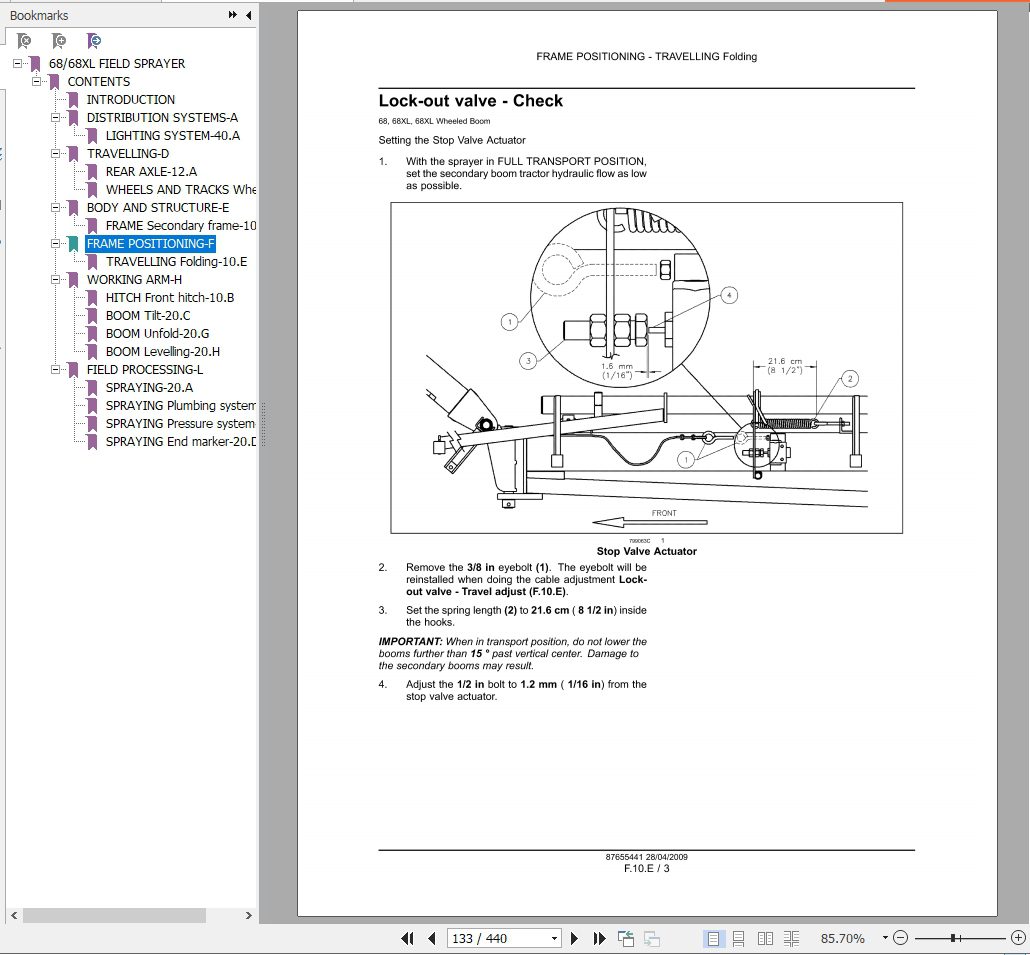Collapse the 68/68XL FIELD SPRAYER node

pos(18,64)
